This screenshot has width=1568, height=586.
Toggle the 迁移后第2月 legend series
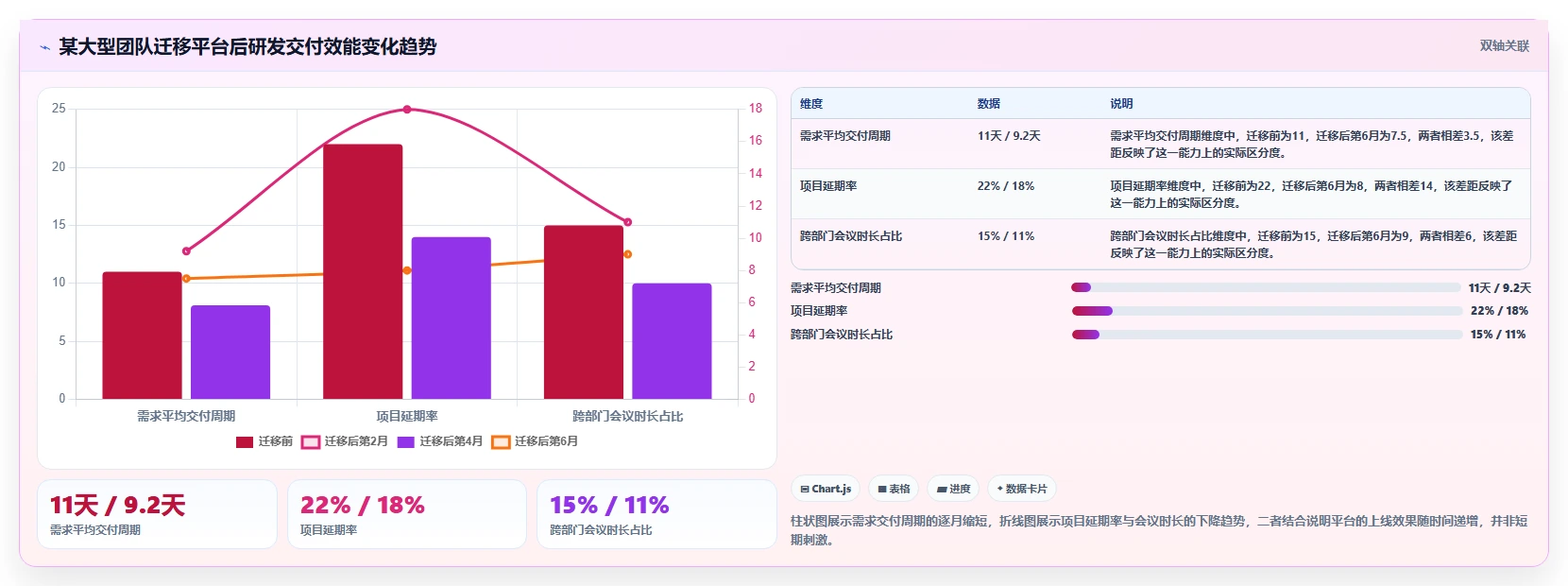click(x=345, y=441)
